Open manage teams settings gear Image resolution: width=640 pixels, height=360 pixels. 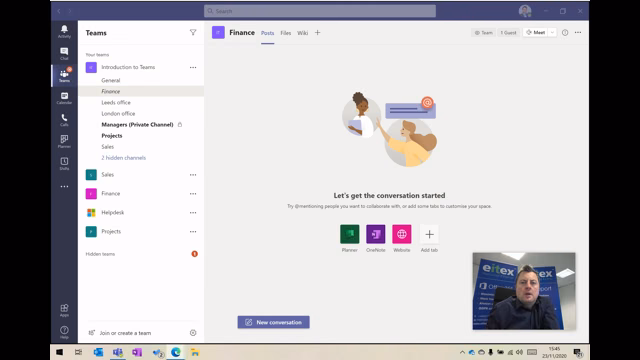(x=193, y=333)
